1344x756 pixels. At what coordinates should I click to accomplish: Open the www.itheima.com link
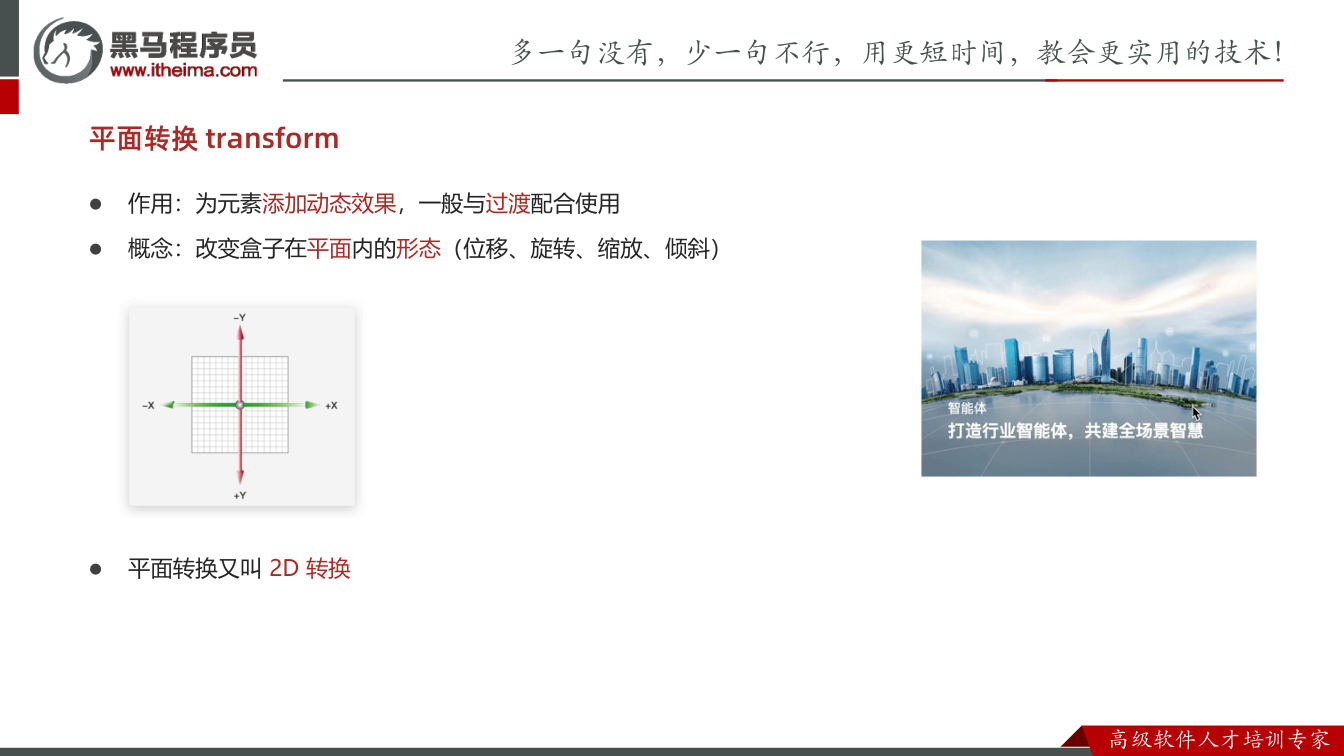184,70
